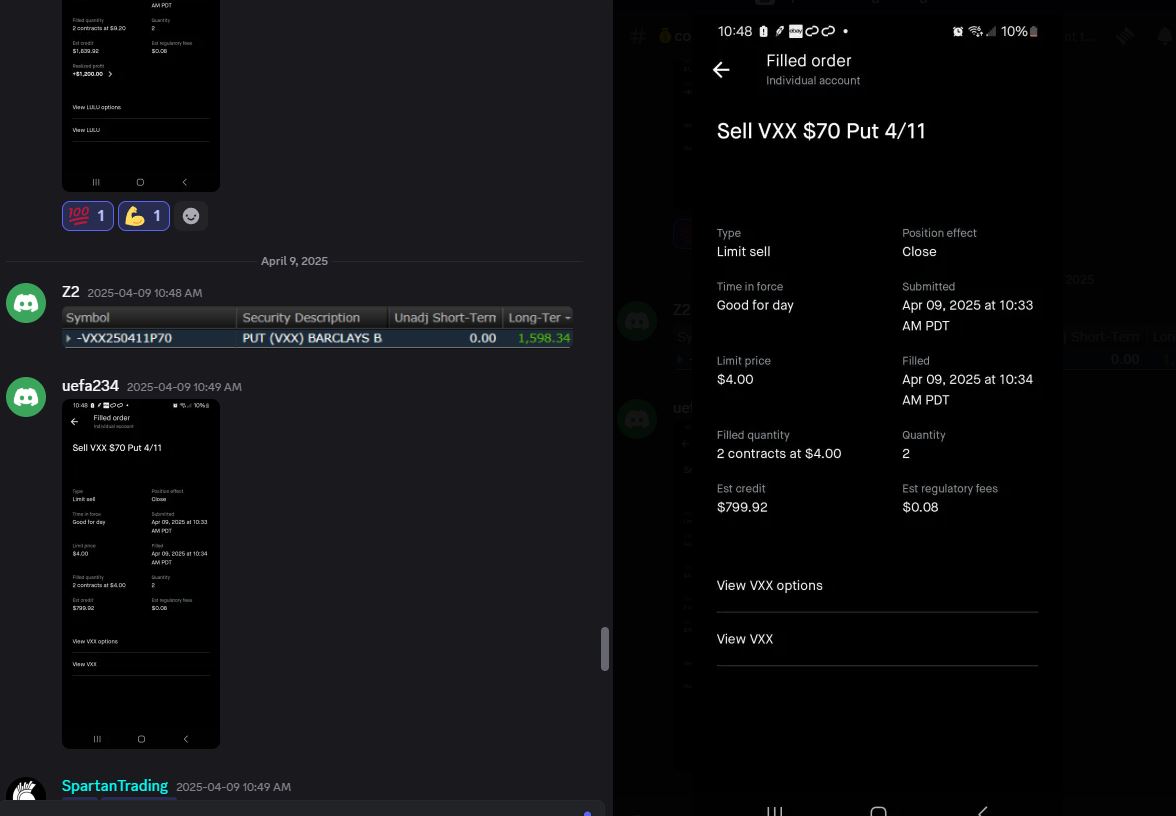Click the back arrow beside Filled order
This screenshot has height=816, width=1176.
click(721, 70)
